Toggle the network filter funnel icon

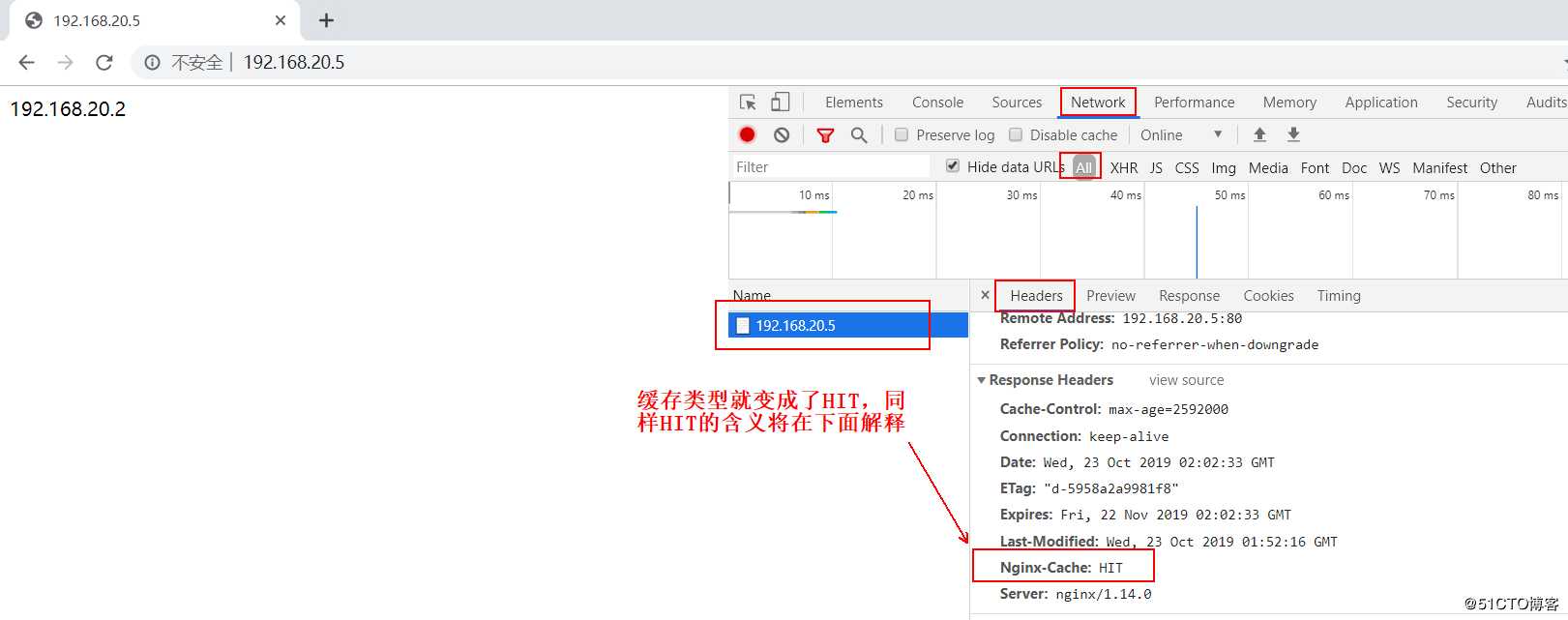pyautogui.click(x=825, y=135)
